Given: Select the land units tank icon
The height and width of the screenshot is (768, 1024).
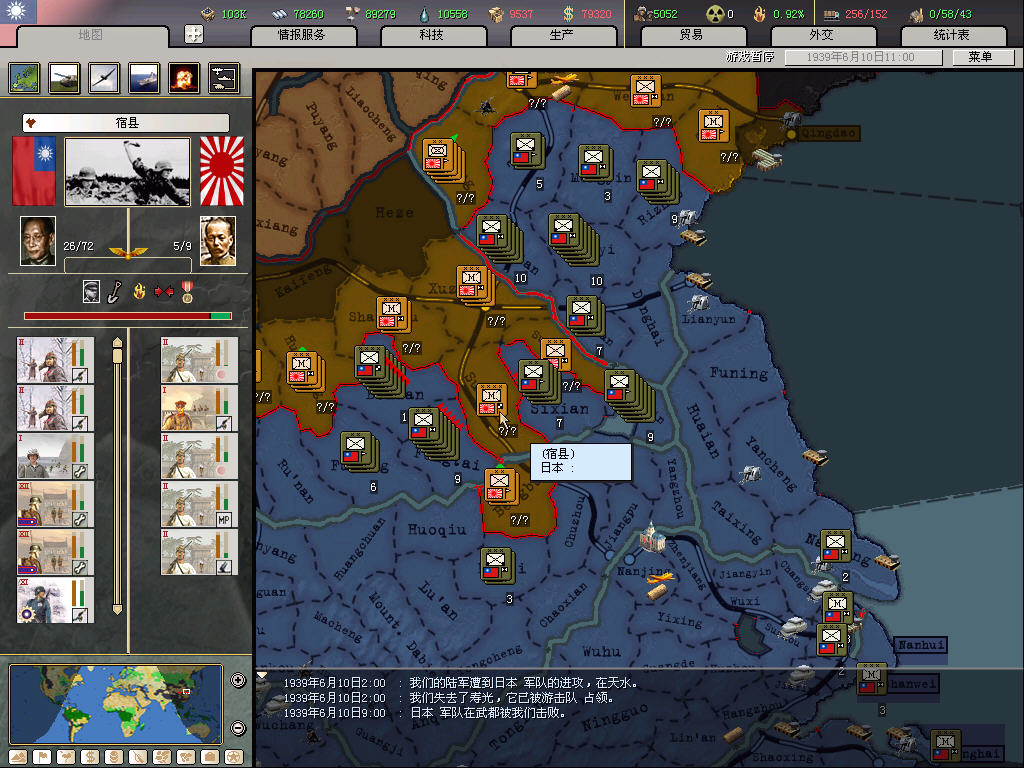Looking at the screenshot, I should [64, 78].
